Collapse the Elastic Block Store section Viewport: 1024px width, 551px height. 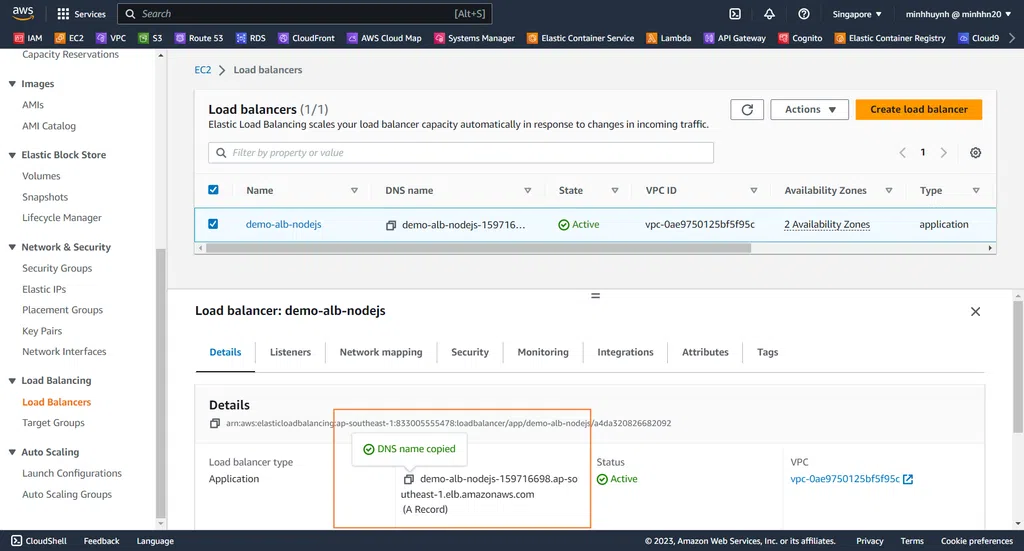[12, 155]
